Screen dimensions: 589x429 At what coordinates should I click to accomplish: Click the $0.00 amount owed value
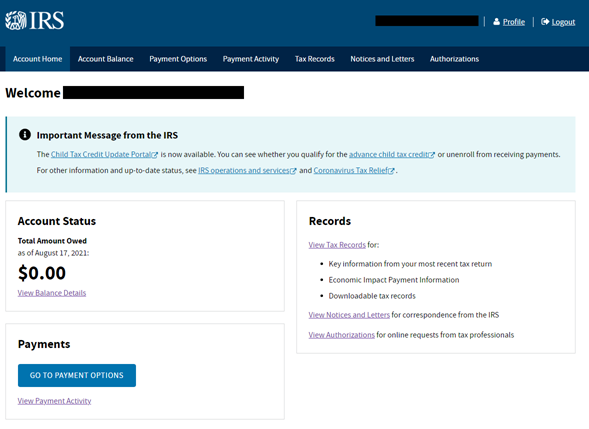point(42,273)
